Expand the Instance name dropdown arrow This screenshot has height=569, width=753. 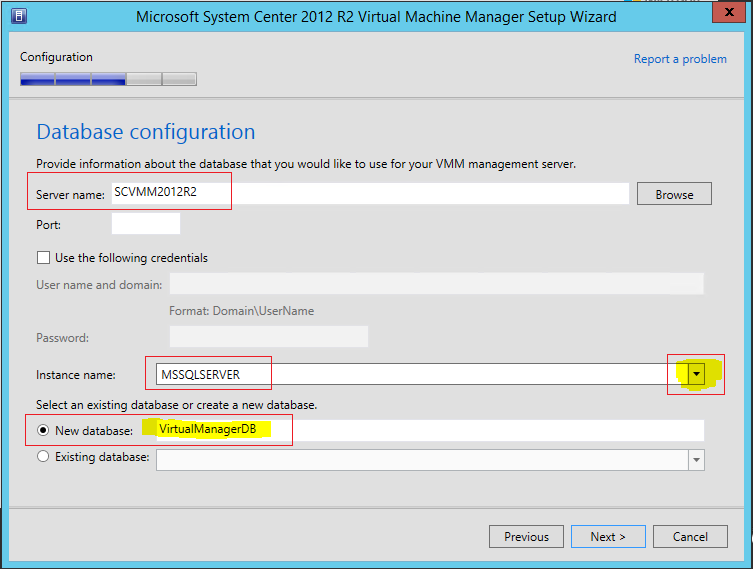point(696,374)
